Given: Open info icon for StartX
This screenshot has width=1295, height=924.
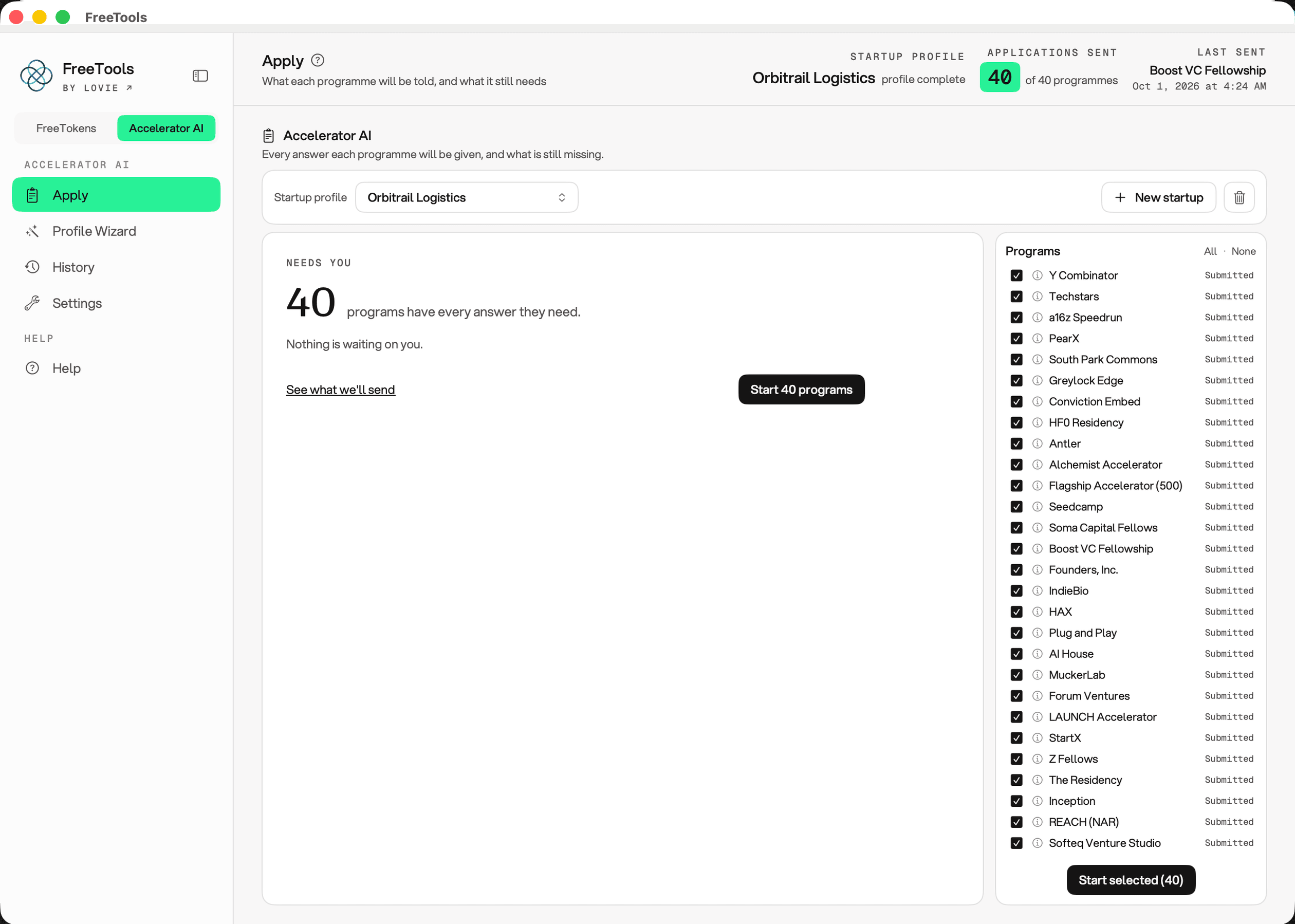Looking at the screenshot, I should click(1037, 738).
